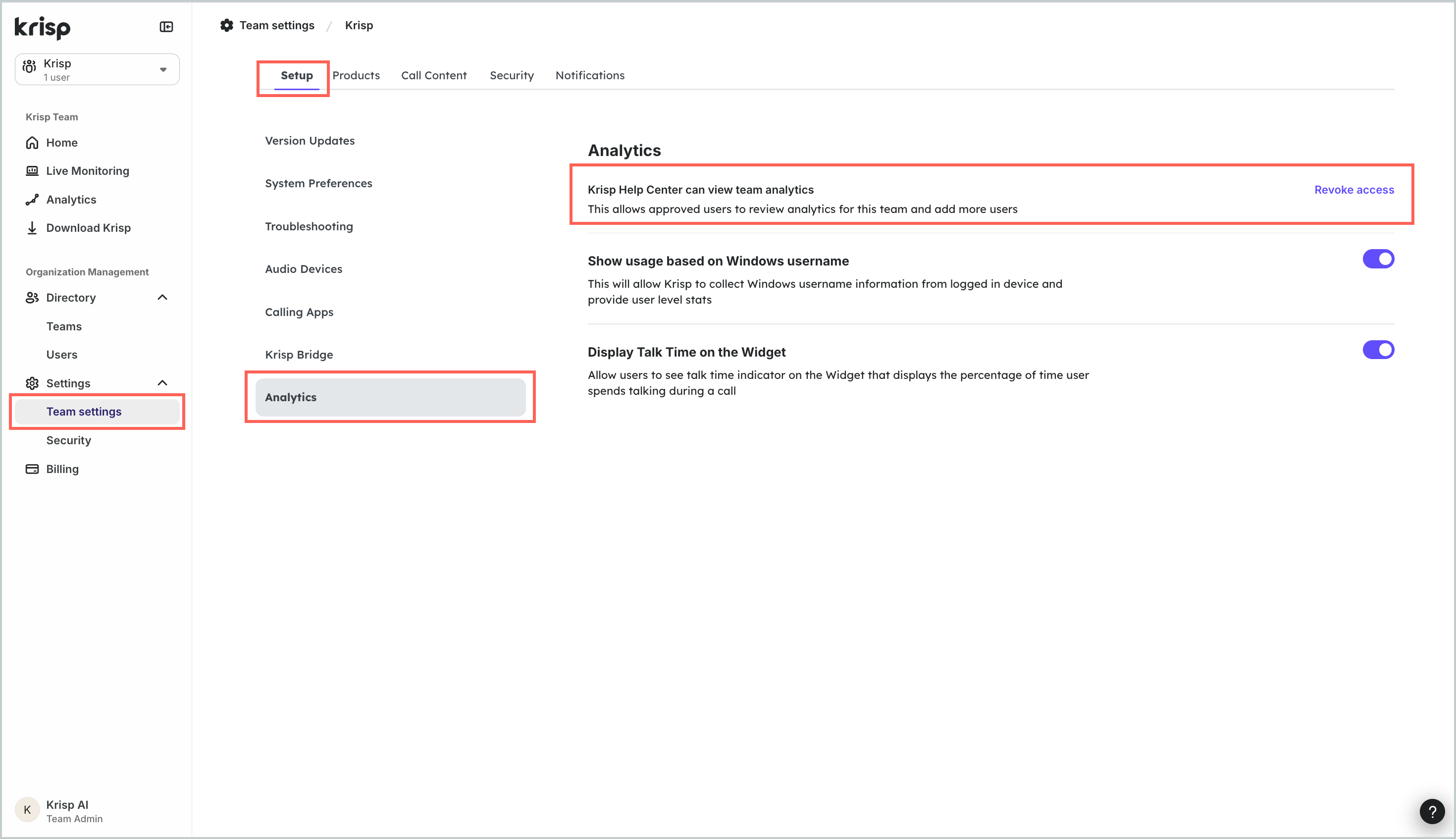Click the Settings label in sidebar
Screen dimensions: 1456x839
68,383
